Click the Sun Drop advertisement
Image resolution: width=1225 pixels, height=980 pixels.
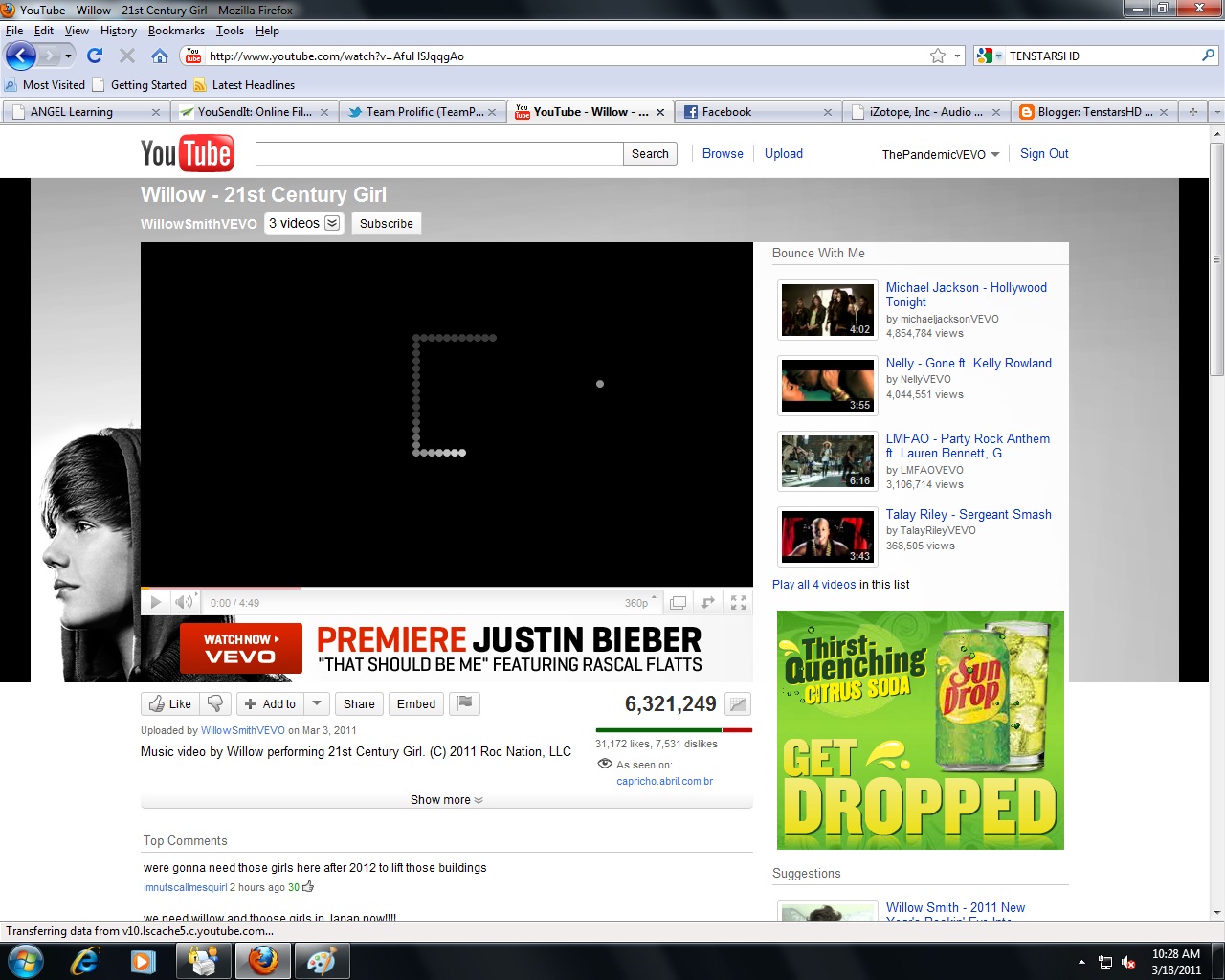coord(921,730)
